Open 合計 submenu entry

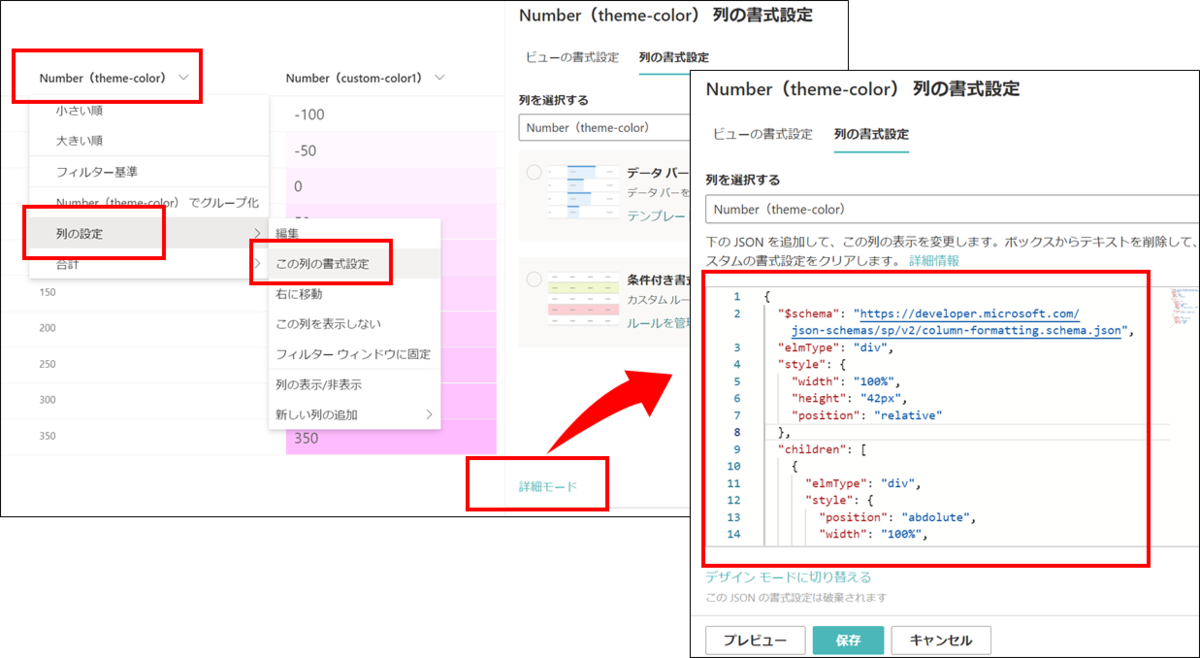coord(149,264)
